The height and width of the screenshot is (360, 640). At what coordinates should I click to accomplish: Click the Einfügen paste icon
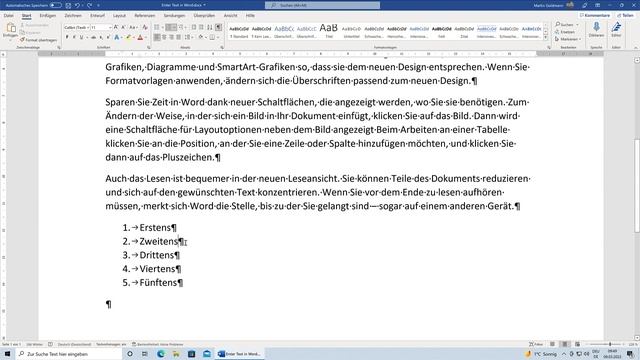tap(11, 29)
